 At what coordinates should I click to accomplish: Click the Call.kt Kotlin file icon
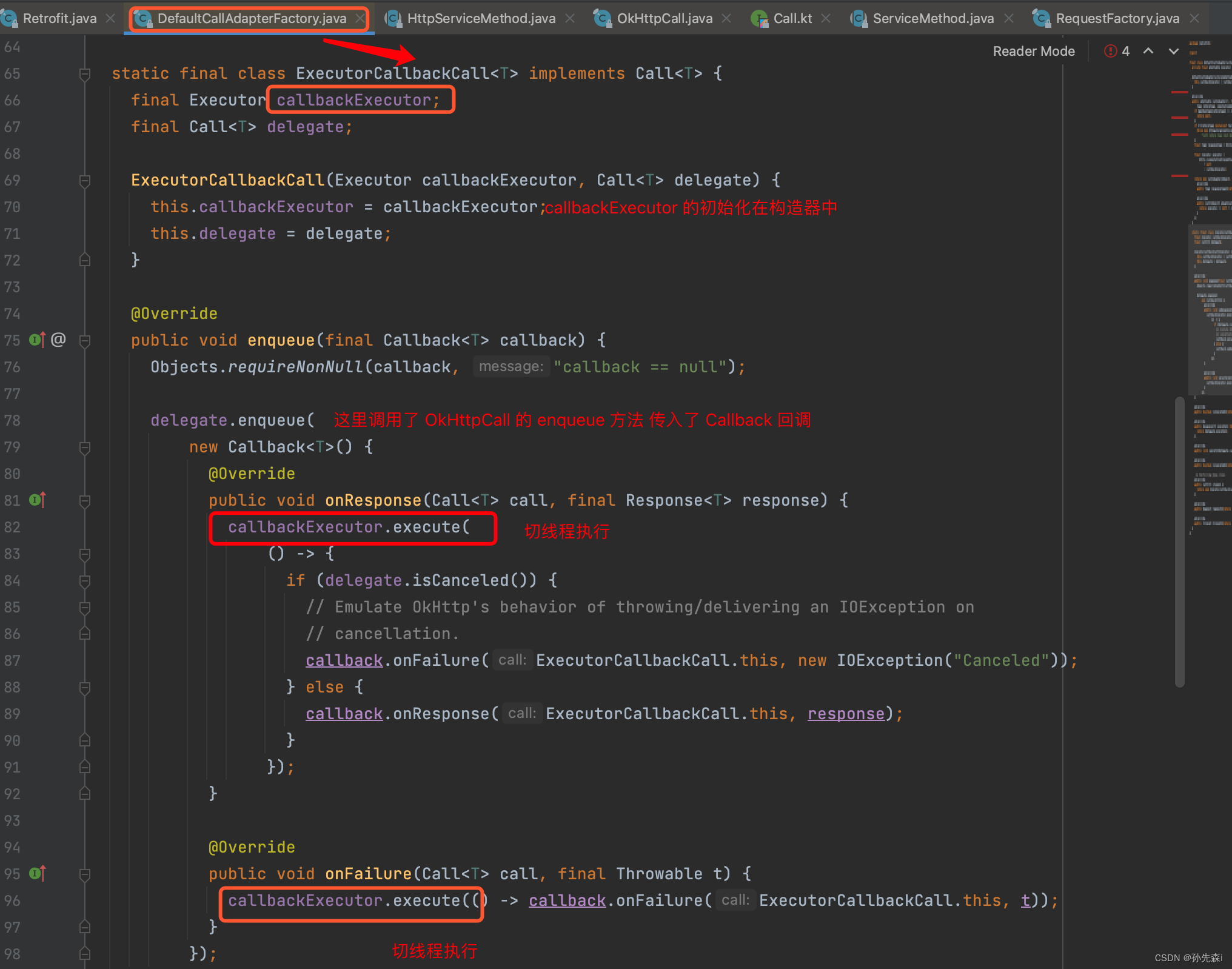pyautogui.click(x=759, y=18)
